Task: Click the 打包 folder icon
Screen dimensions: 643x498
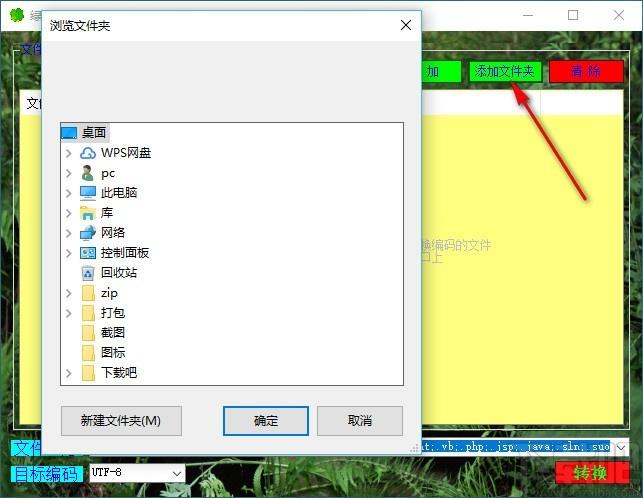Action: pos(88,313)
